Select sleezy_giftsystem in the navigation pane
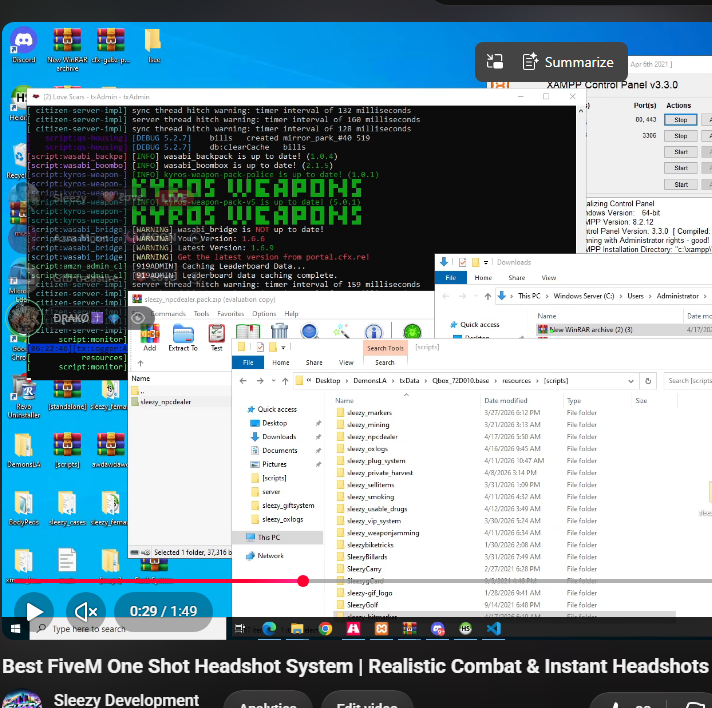This screenshot has width=712, height=708. point(288,505)
